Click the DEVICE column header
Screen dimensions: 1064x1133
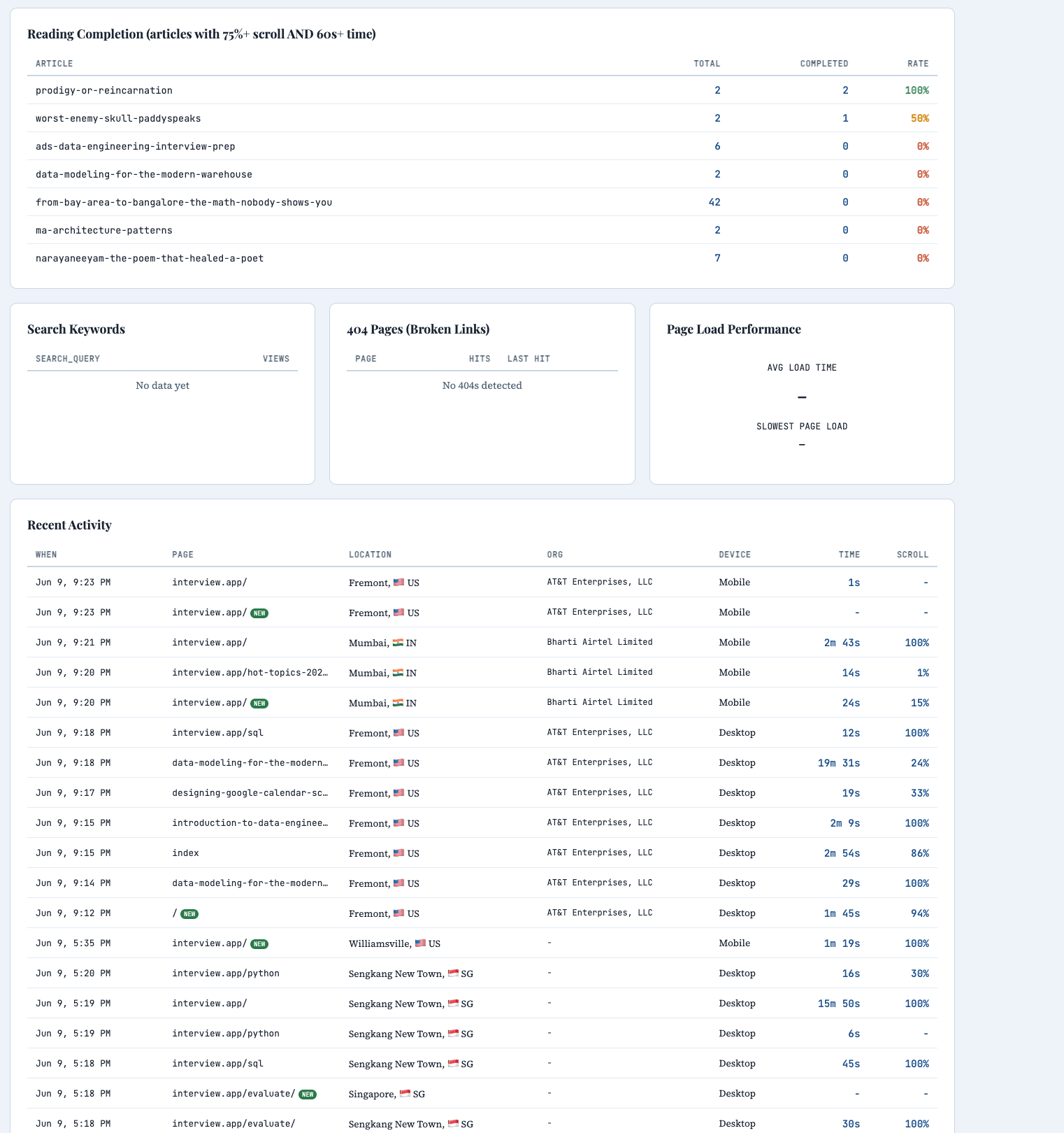coord(735,555)
